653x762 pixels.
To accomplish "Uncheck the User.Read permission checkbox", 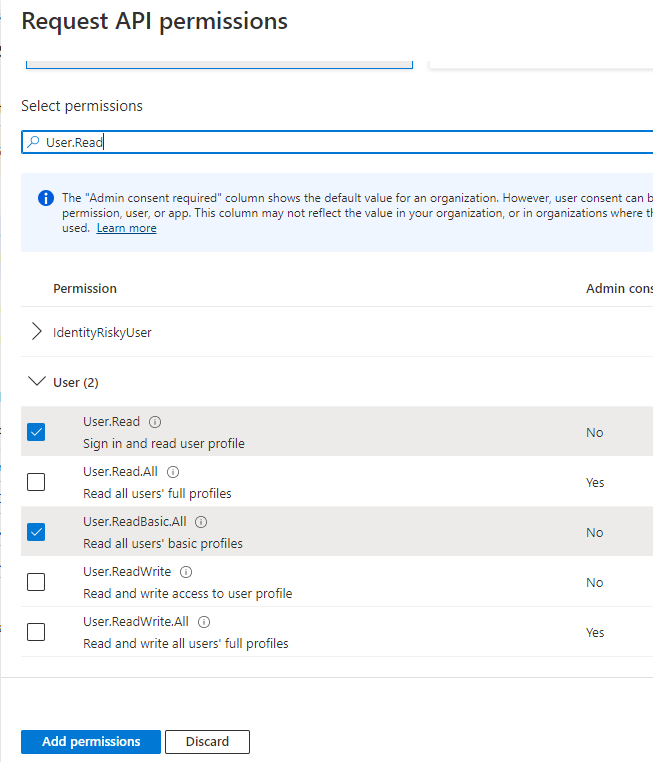I will point(36,432).
